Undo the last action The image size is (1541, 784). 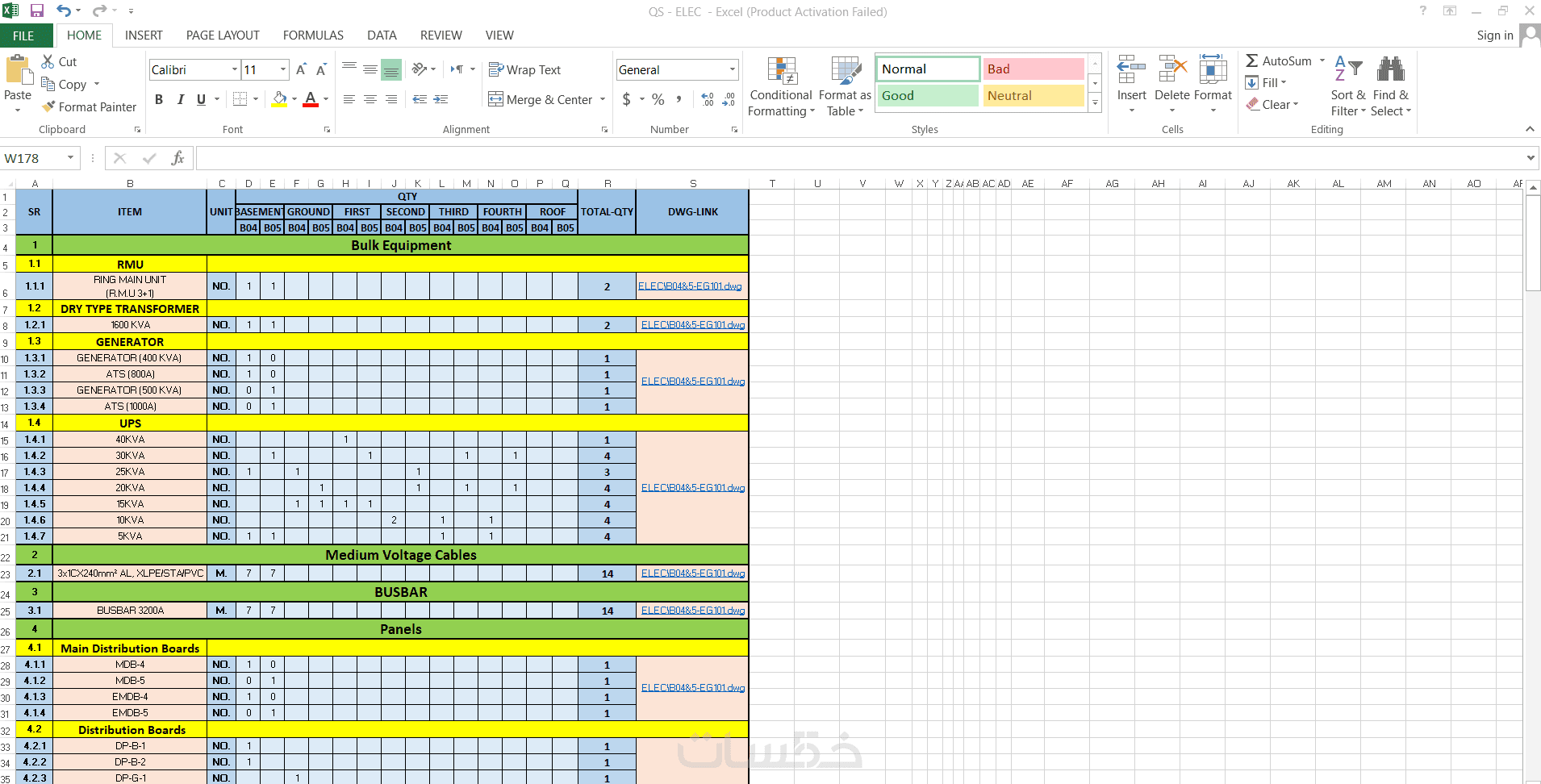tap(64, 11)
